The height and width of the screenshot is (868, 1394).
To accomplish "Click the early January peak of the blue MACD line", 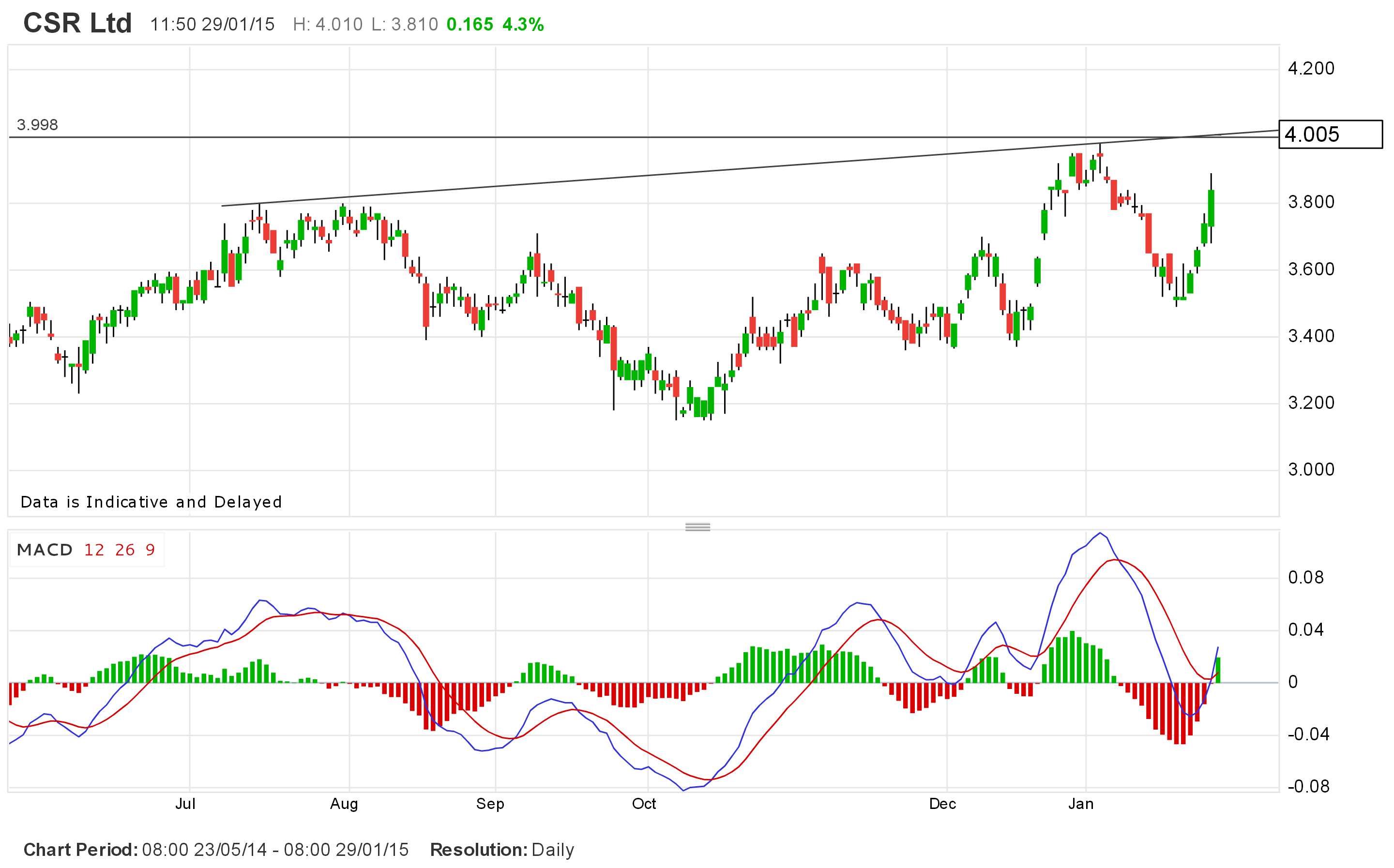I will pos(1099,534).
